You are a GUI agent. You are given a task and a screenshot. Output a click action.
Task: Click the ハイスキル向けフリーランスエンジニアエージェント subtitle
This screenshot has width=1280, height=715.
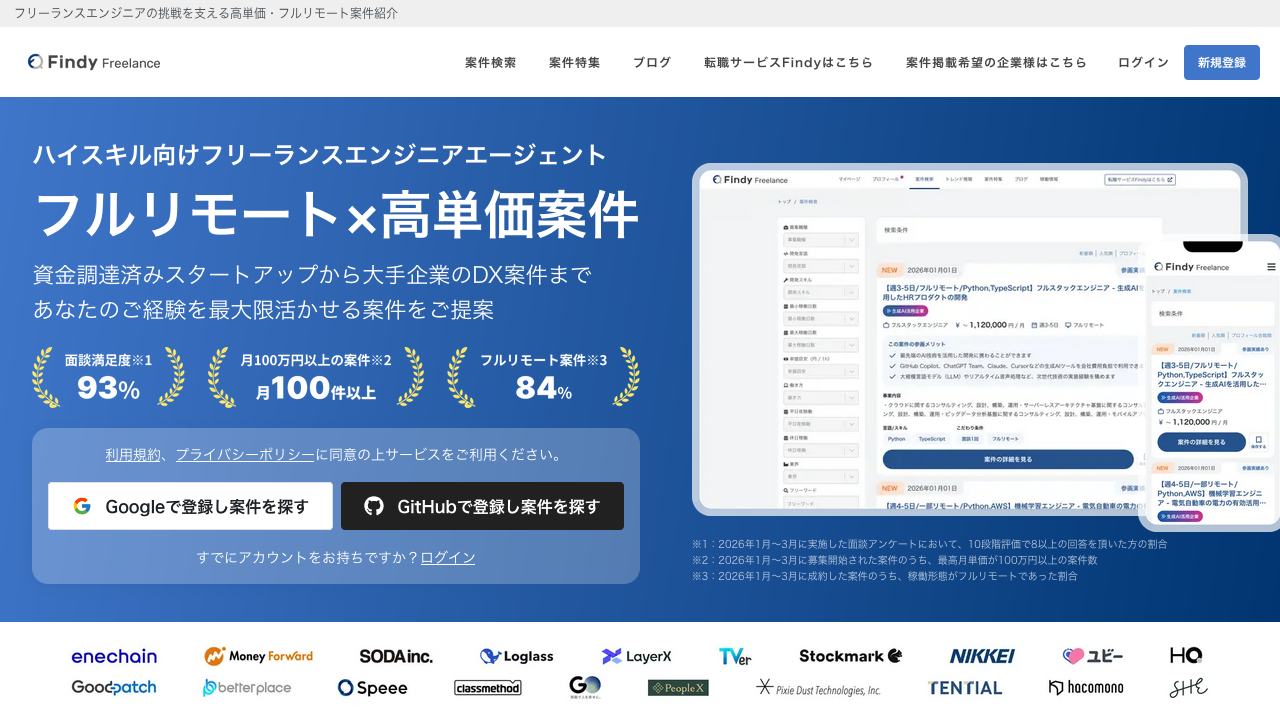pyautogui.click(x=320, y=155)
